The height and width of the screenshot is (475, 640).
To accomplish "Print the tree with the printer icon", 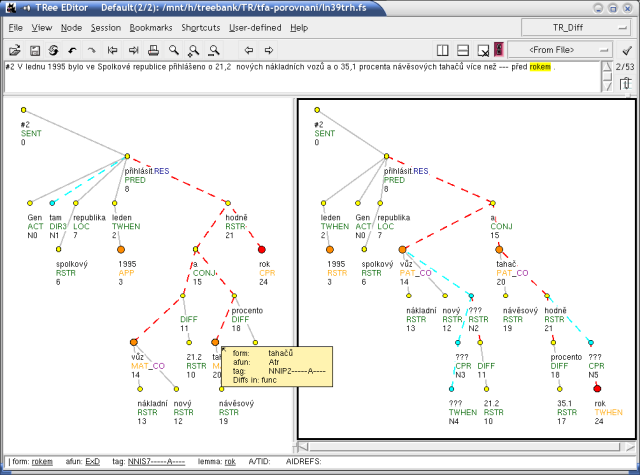I will coord(153,50).
